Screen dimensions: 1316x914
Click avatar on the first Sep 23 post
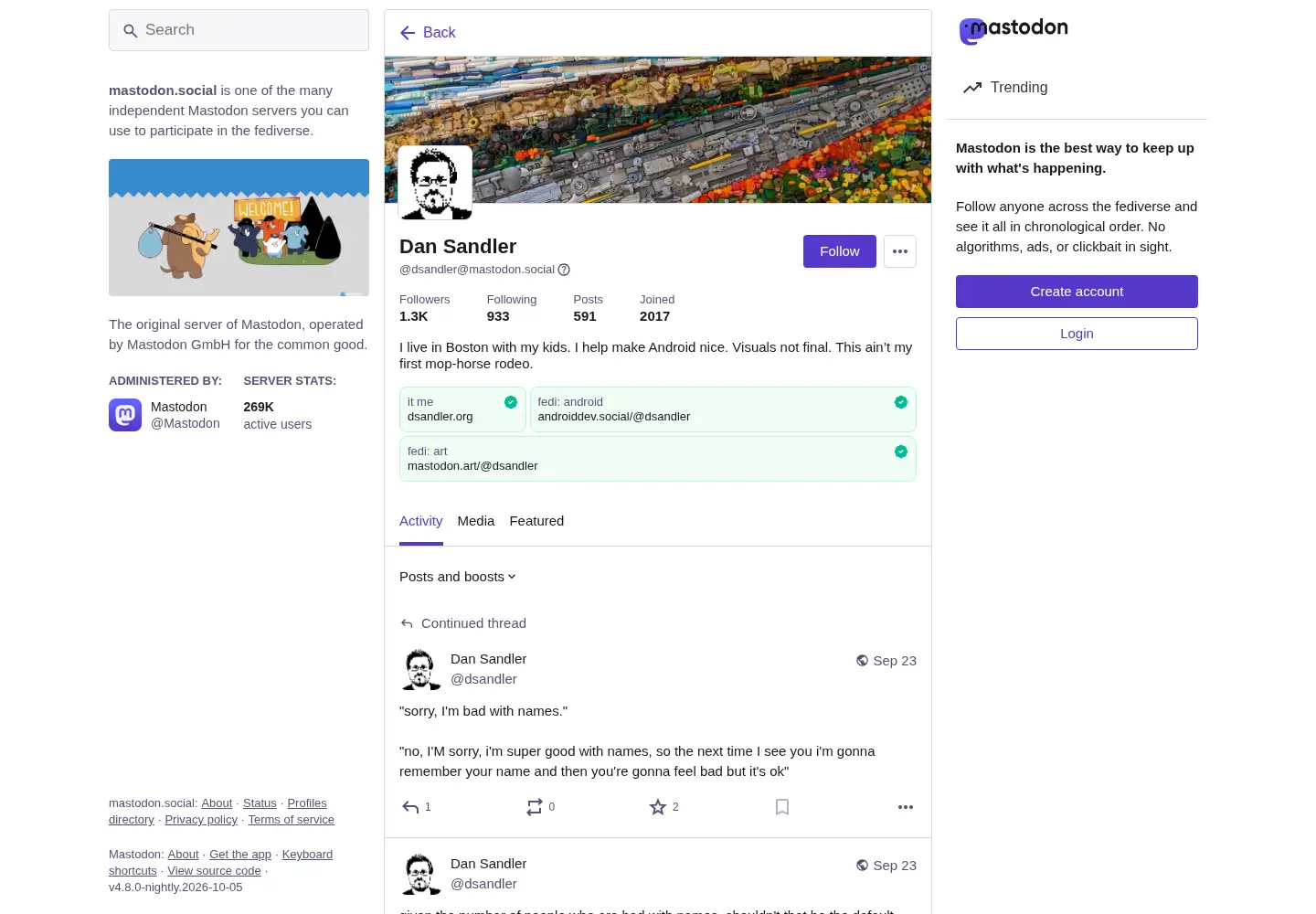(x=420, y=669)
